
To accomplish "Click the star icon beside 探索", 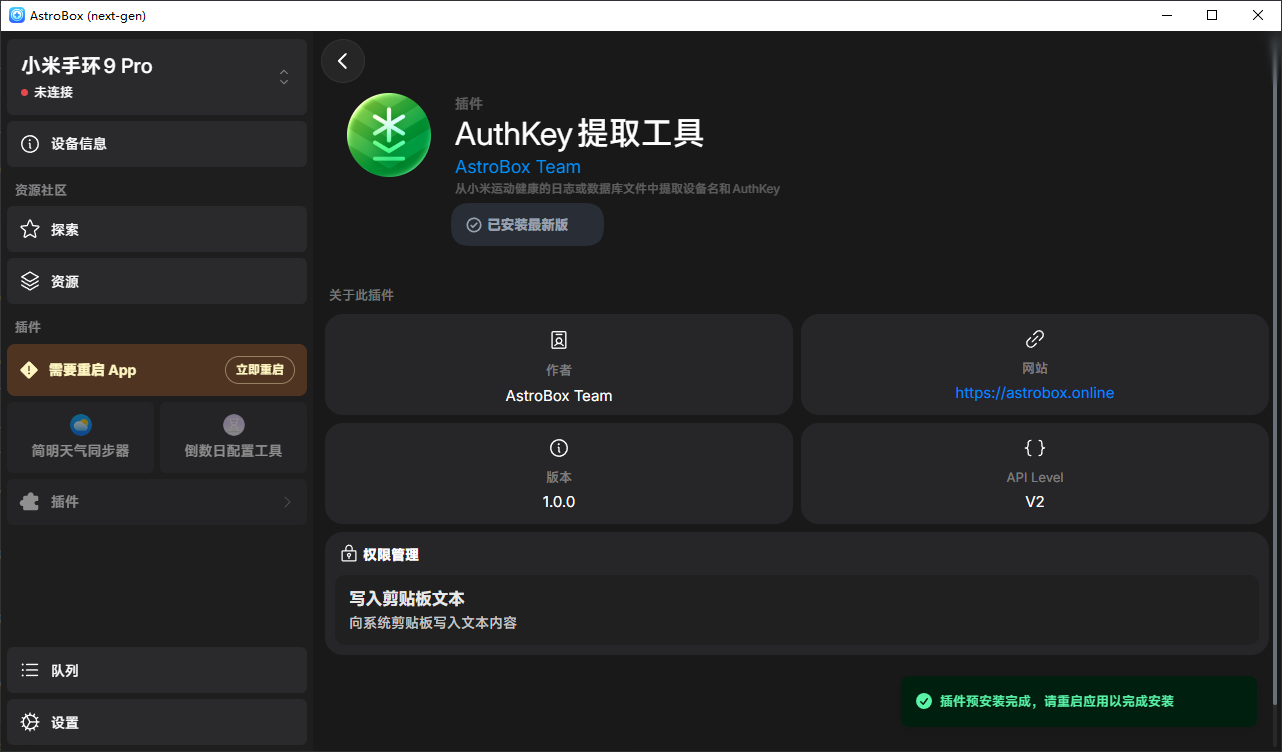I will (x=30, y=230).
